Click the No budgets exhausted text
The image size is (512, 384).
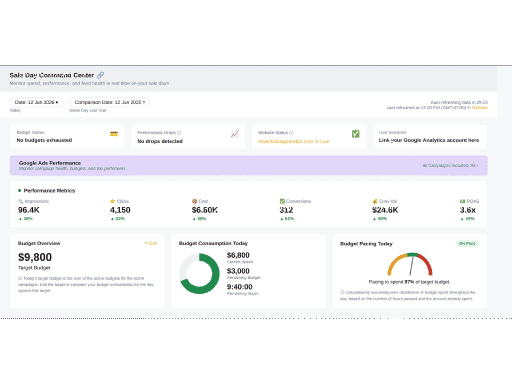[44, 140]
